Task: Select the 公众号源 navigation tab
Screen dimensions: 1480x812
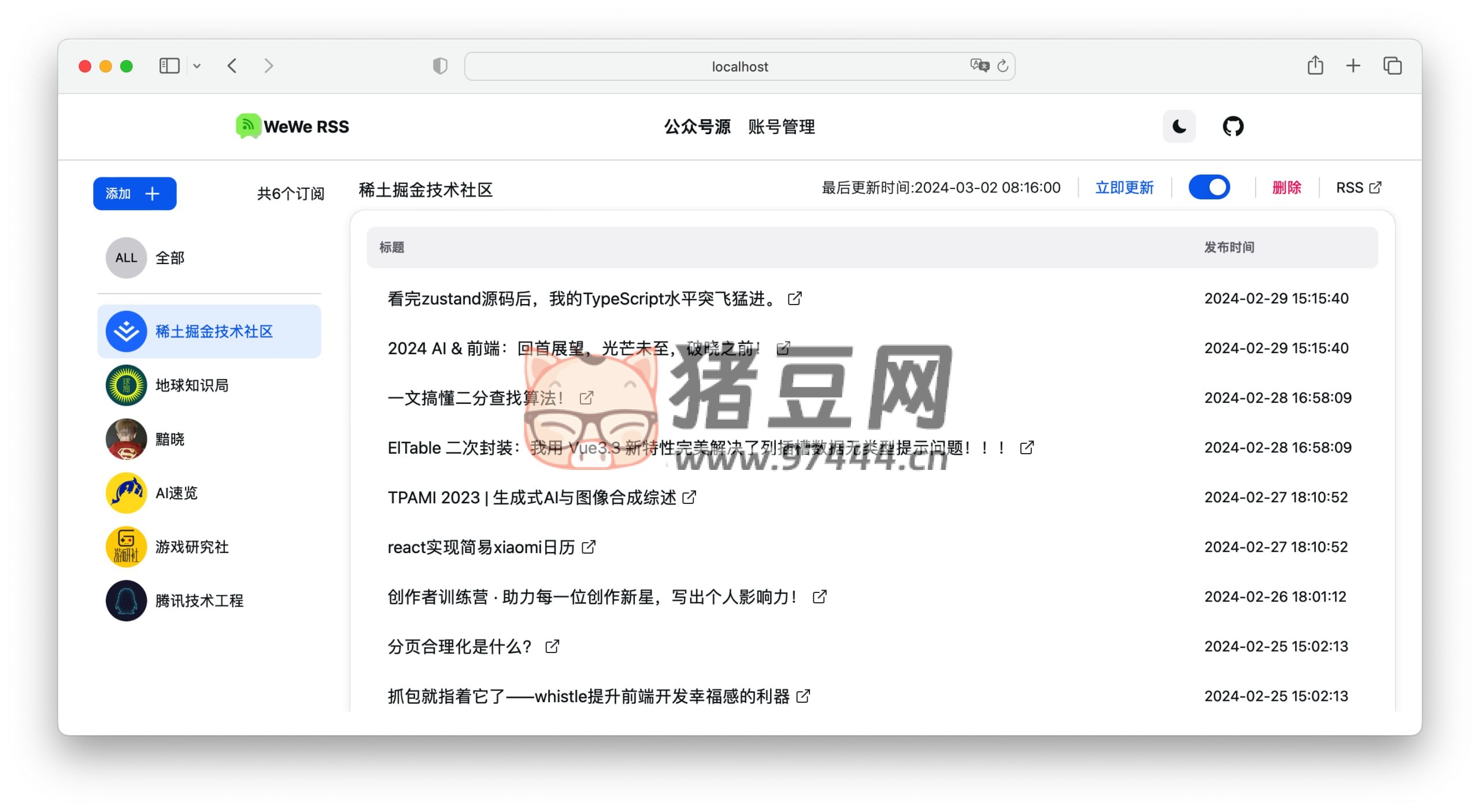Action: (697, 127)
